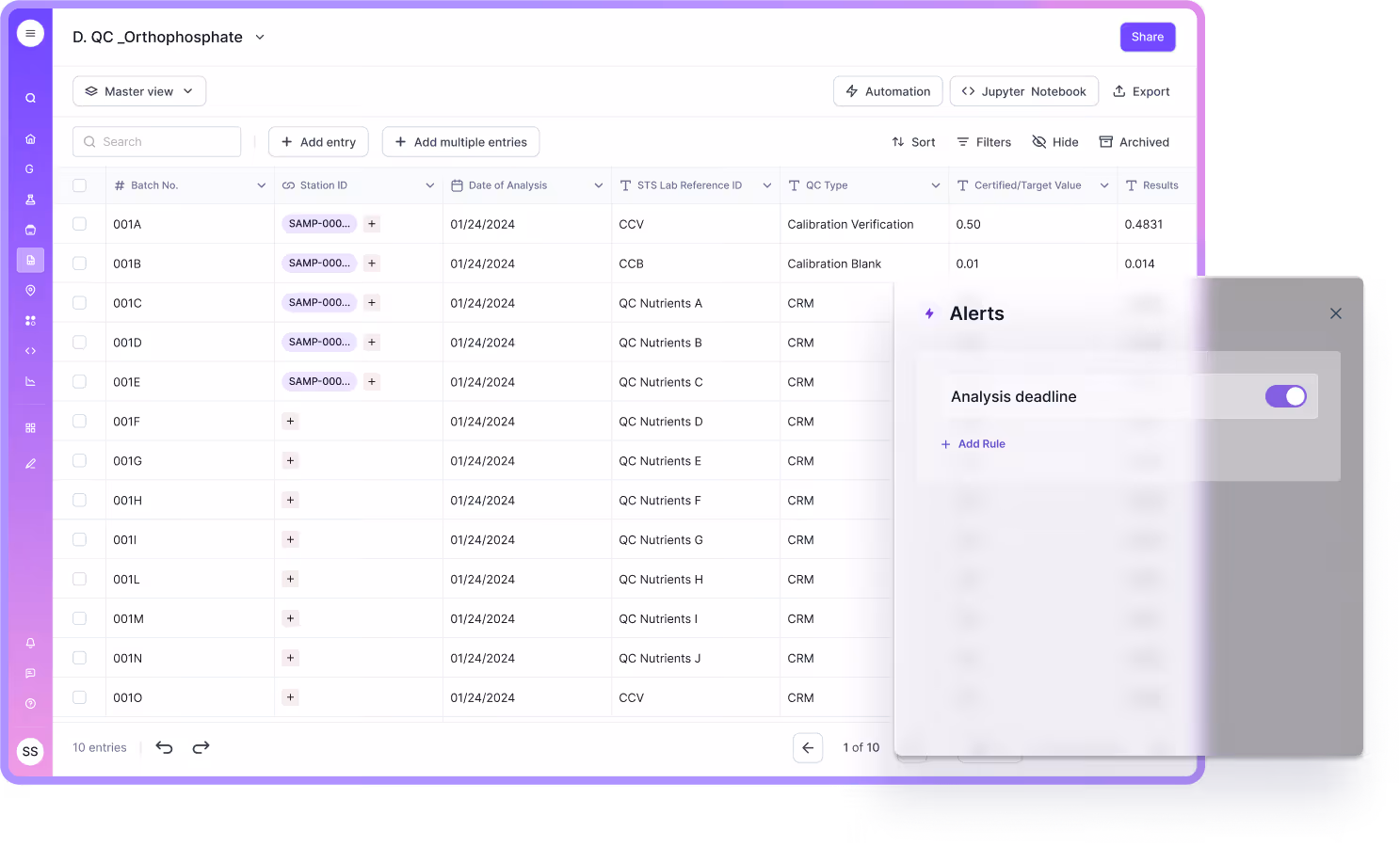The height and width of the screenshot is (847, 1400).
Task: Click the Share button
Action: click(1147, 37)
